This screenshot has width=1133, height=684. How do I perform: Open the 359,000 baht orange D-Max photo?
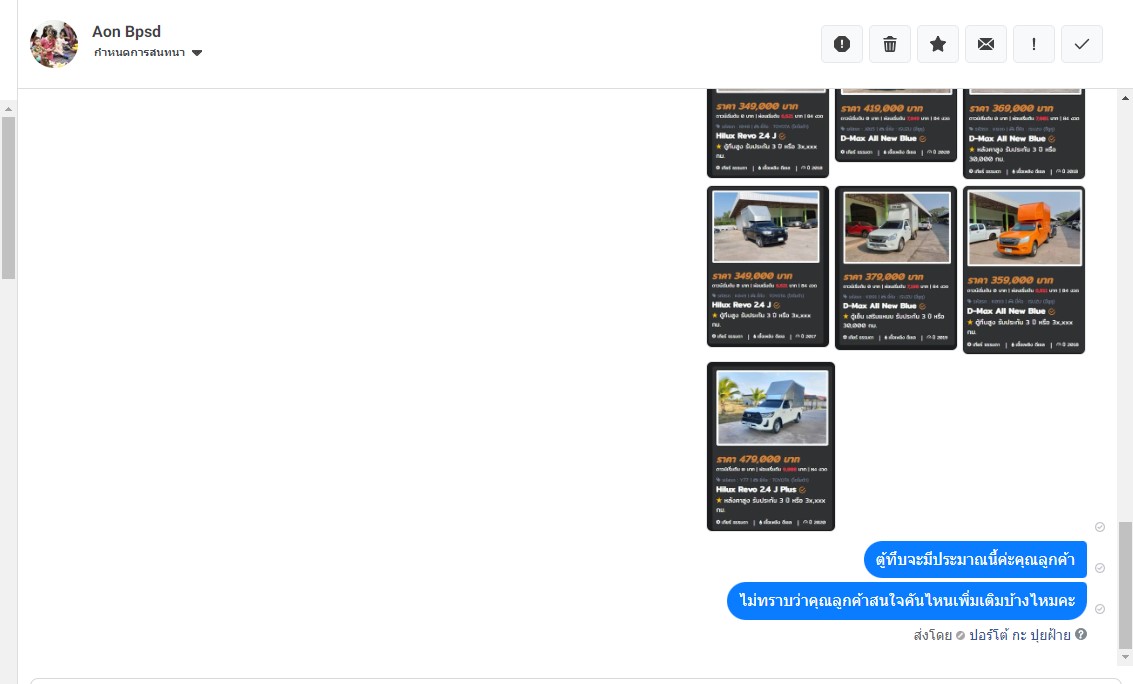[1024, 270]
